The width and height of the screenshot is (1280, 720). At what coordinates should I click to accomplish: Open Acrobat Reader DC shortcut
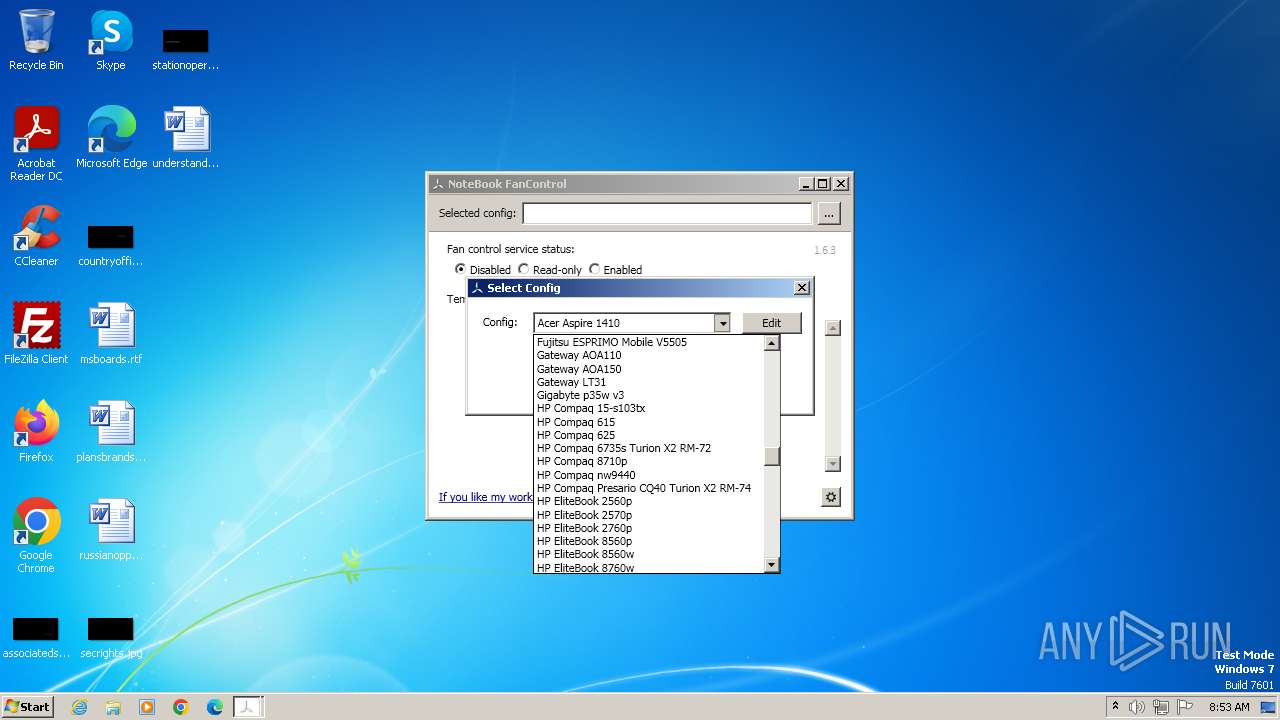click(36, 144)
